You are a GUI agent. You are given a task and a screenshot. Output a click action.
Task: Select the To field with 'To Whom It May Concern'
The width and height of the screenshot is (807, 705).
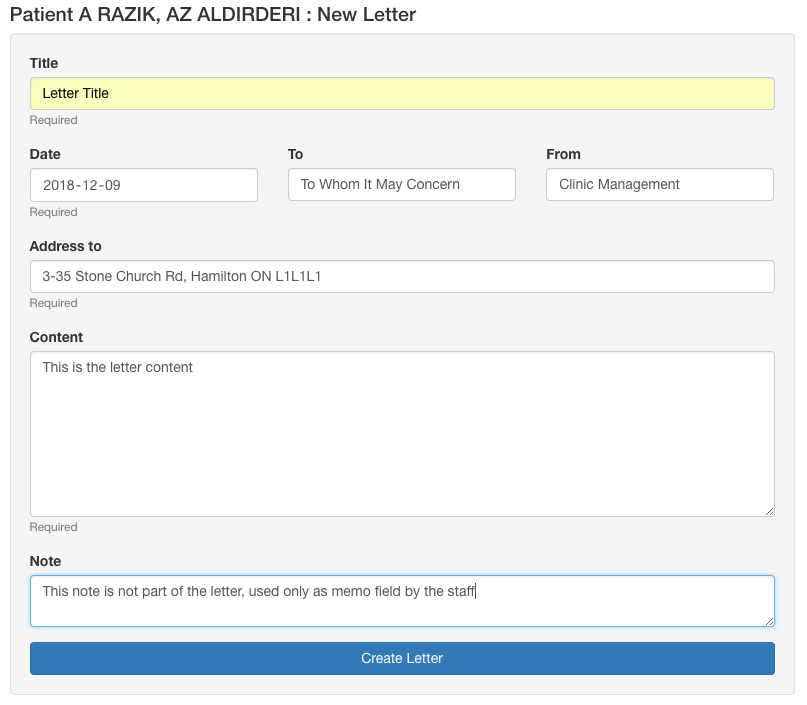tap(401, 184)
